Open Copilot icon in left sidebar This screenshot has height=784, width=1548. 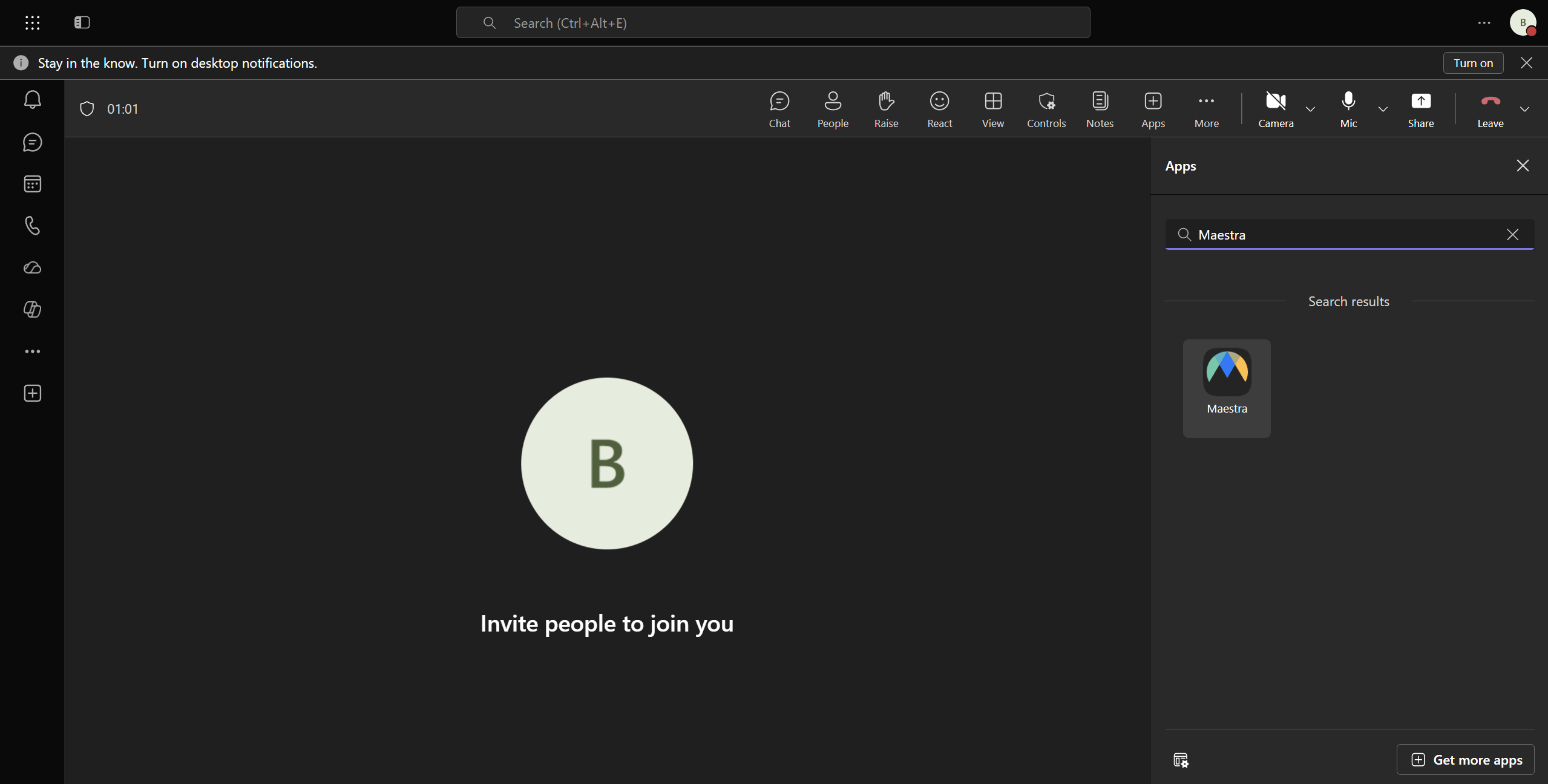(33, 309)
